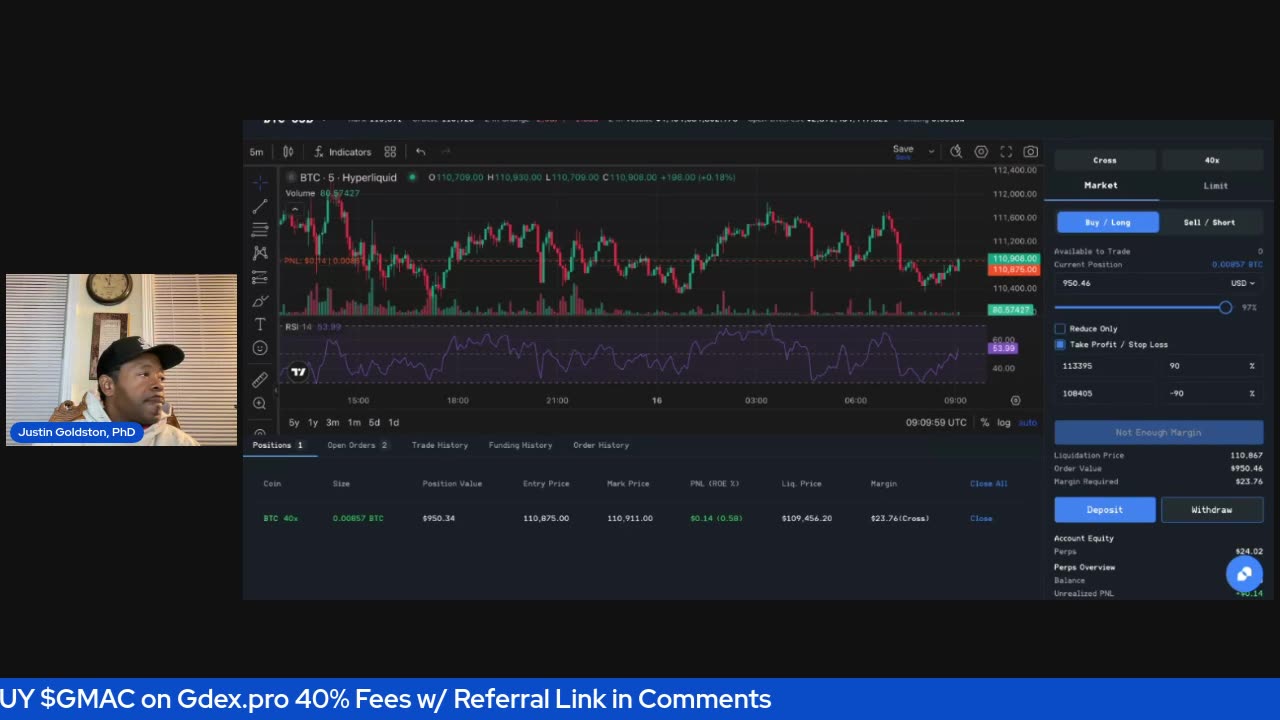Redo the chart action
The image size is (1280, 720).
point(446,152)
